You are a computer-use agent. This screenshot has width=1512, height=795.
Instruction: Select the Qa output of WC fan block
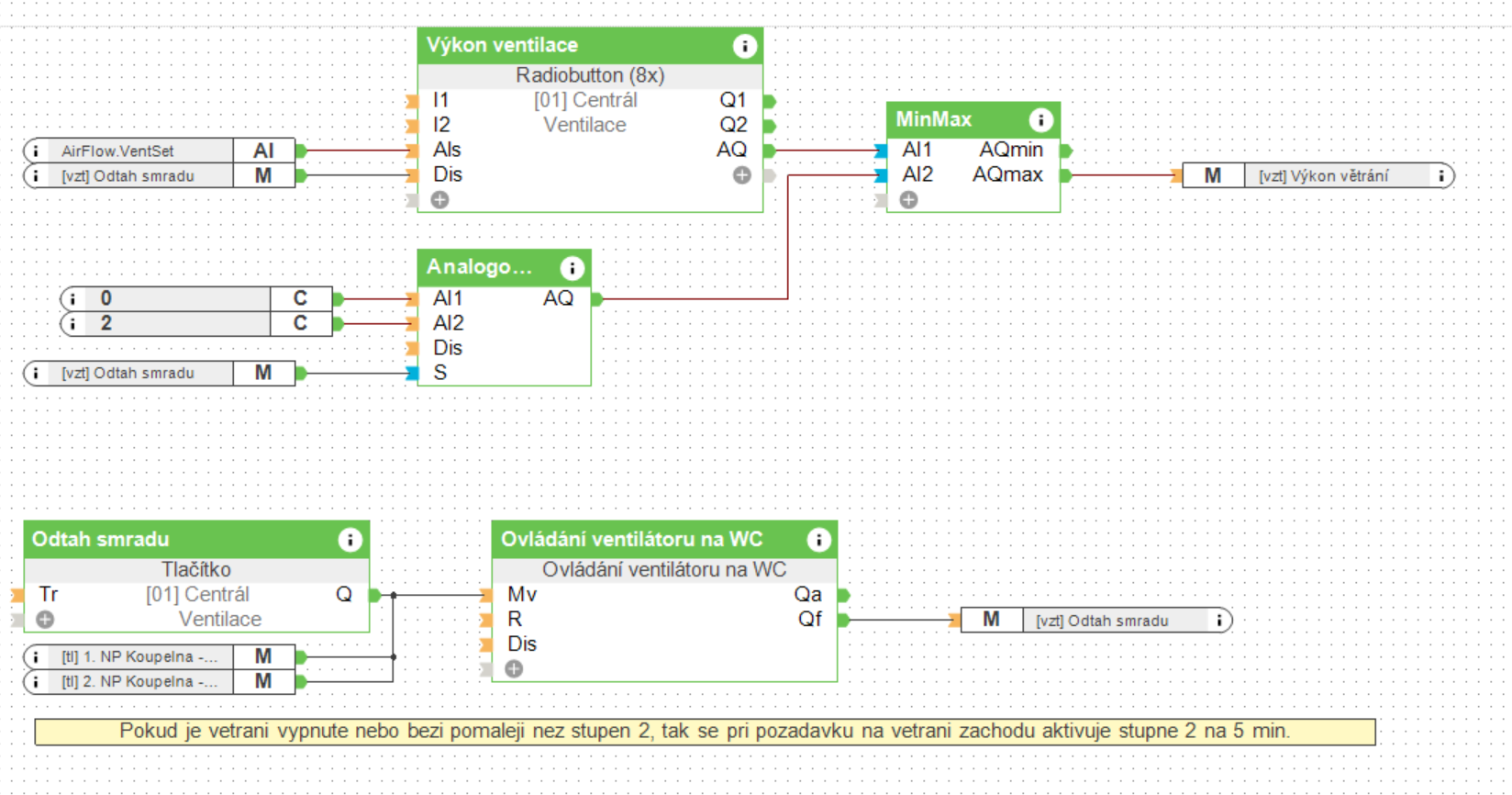844,595
